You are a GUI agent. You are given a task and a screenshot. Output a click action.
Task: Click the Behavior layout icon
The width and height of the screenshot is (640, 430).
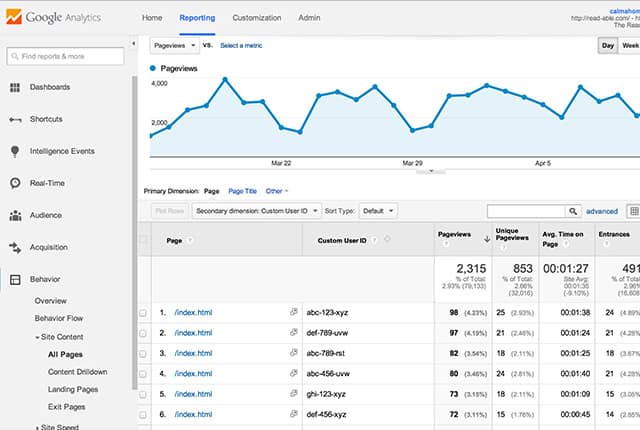[x=15, y=279]
